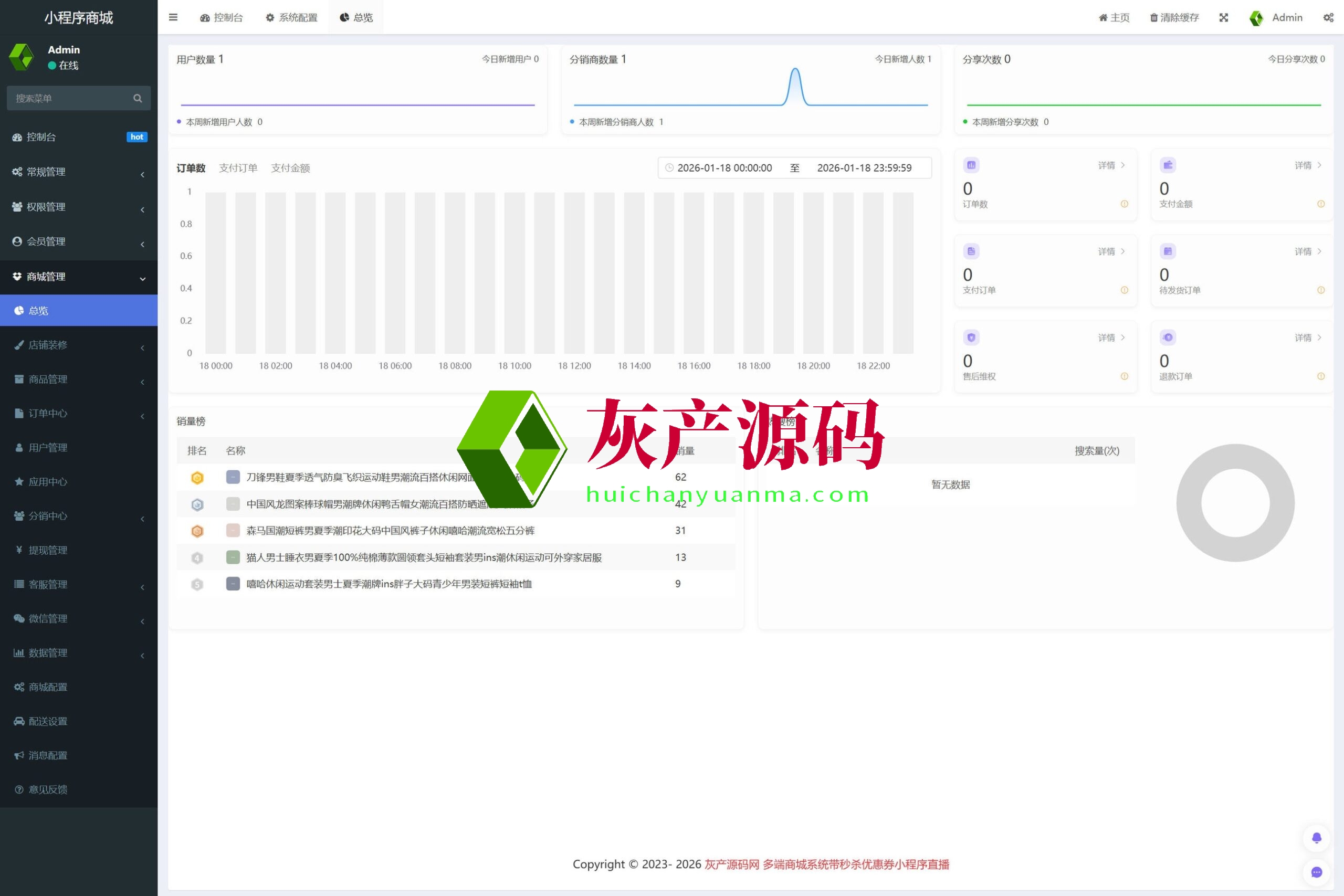The height and width of the screenshot is (896, 1344).
Task: Click the settings gears icon top right
Action: 1328,18
